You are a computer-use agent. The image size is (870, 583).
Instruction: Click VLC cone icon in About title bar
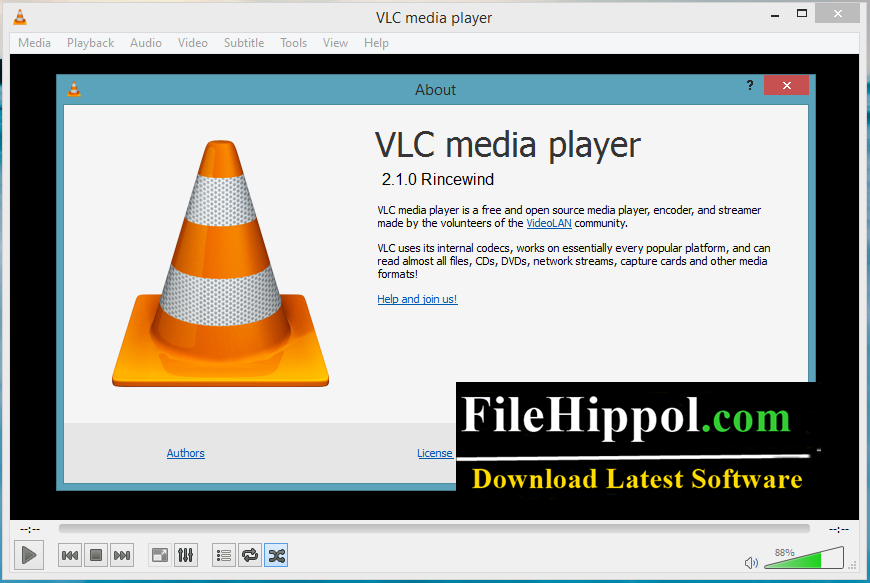tap(74, 89)
